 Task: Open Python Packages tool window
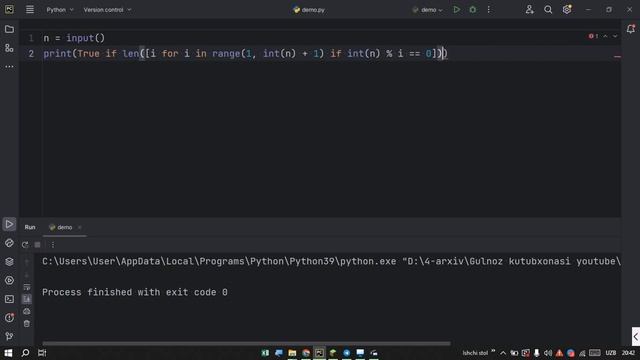9,243
